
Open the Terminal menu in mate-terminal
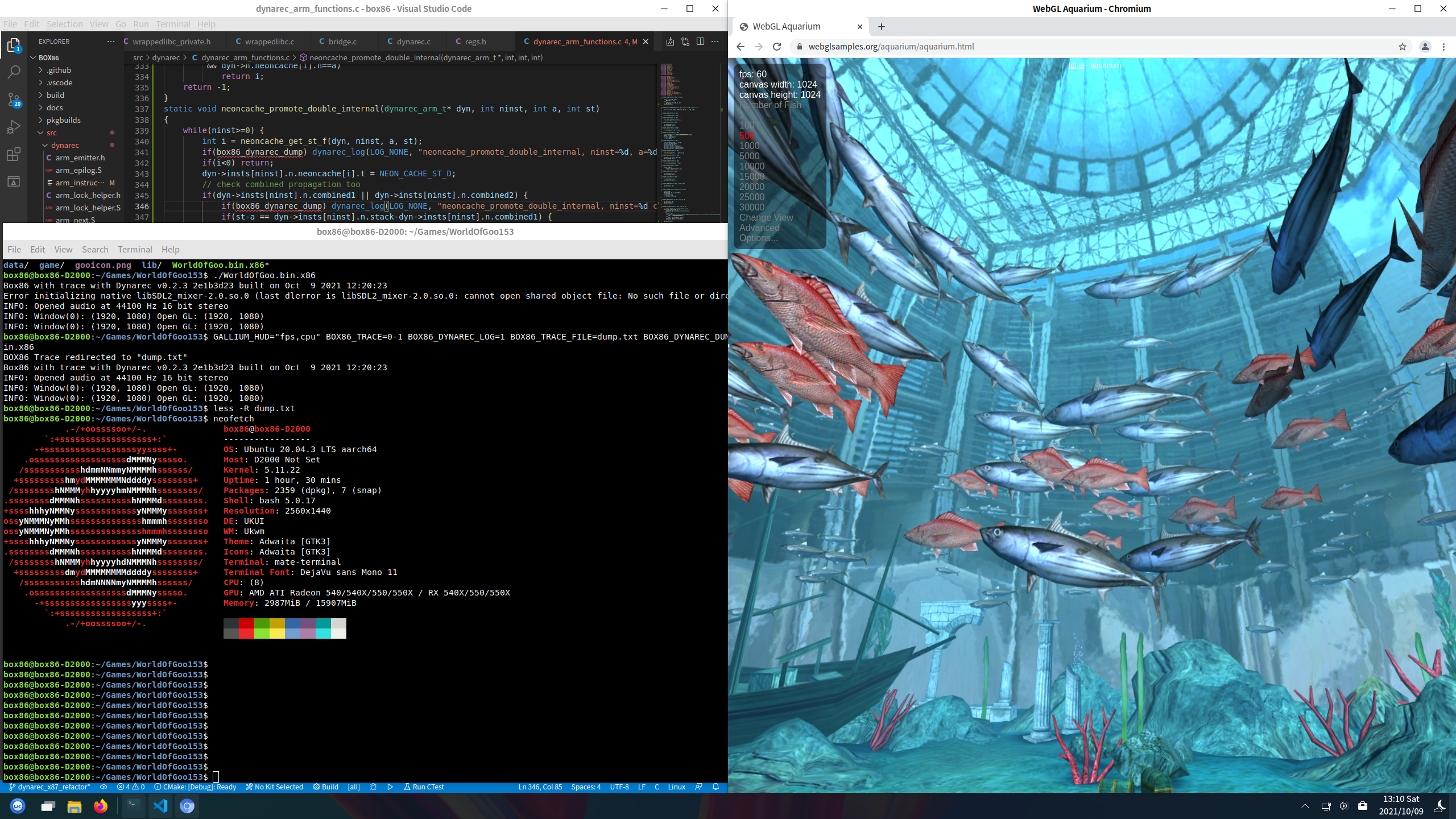pyautogui.click(x=135, y=249)
